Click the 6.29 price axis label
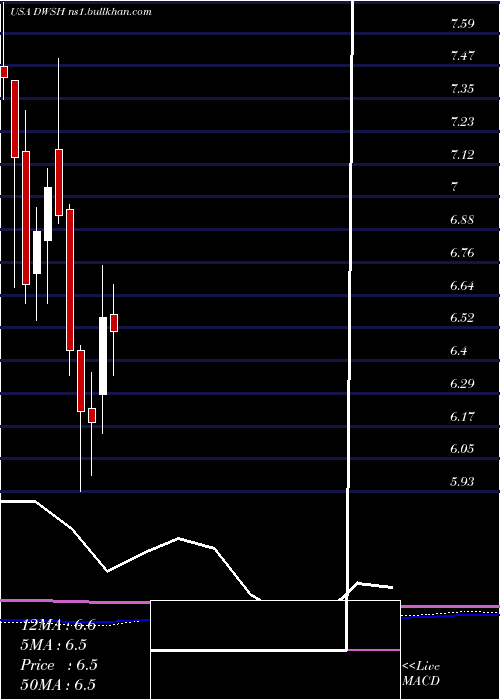The image size is (500, 700). pos(462,384)
